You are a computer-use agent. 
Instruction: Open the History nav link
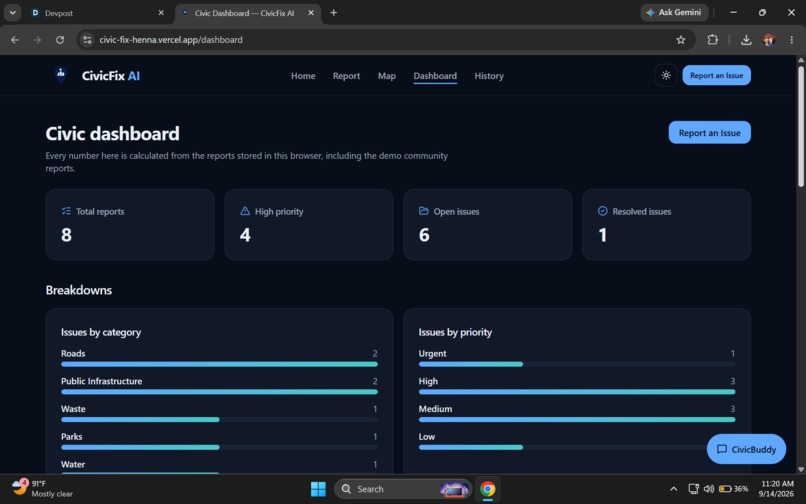click(x=489, y=76)
